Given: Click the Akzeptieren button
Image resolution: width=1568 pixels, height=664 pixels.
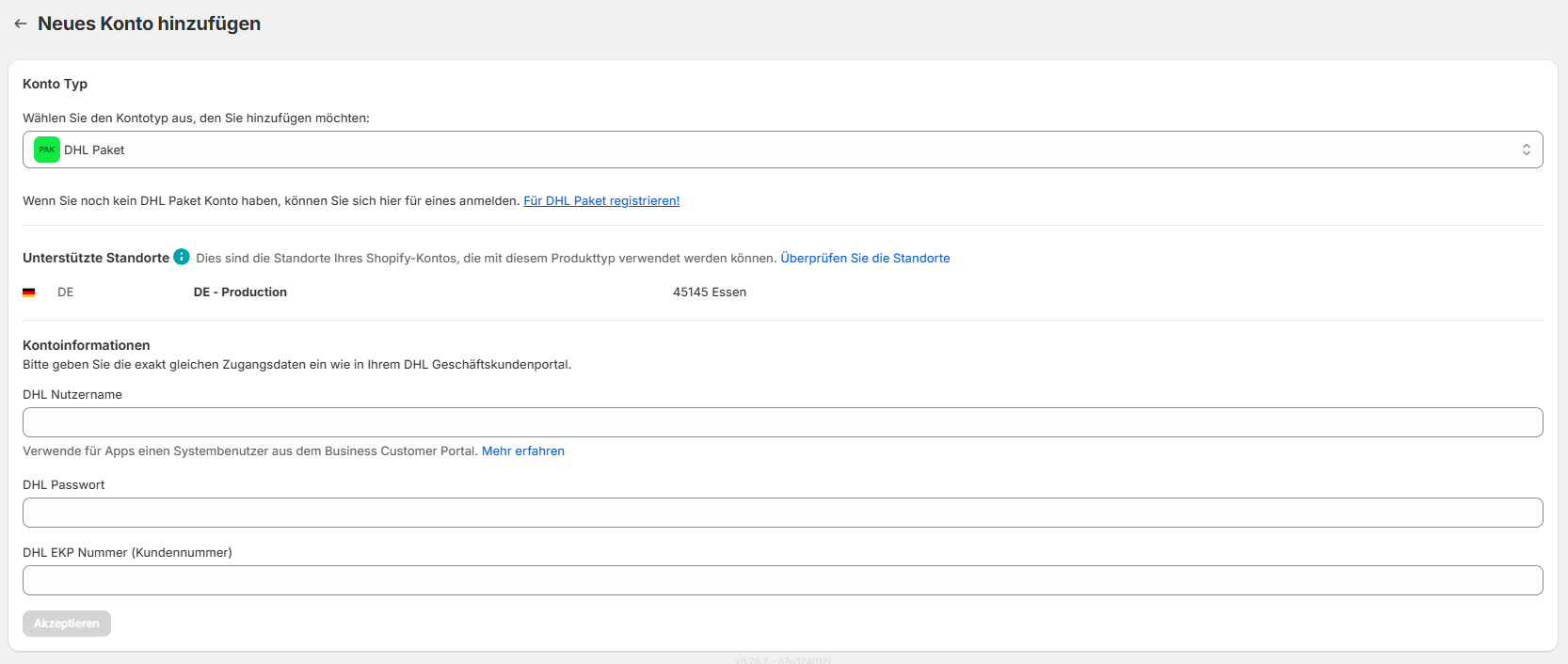Looking at the screenshot, I should (x=67, y=624).
